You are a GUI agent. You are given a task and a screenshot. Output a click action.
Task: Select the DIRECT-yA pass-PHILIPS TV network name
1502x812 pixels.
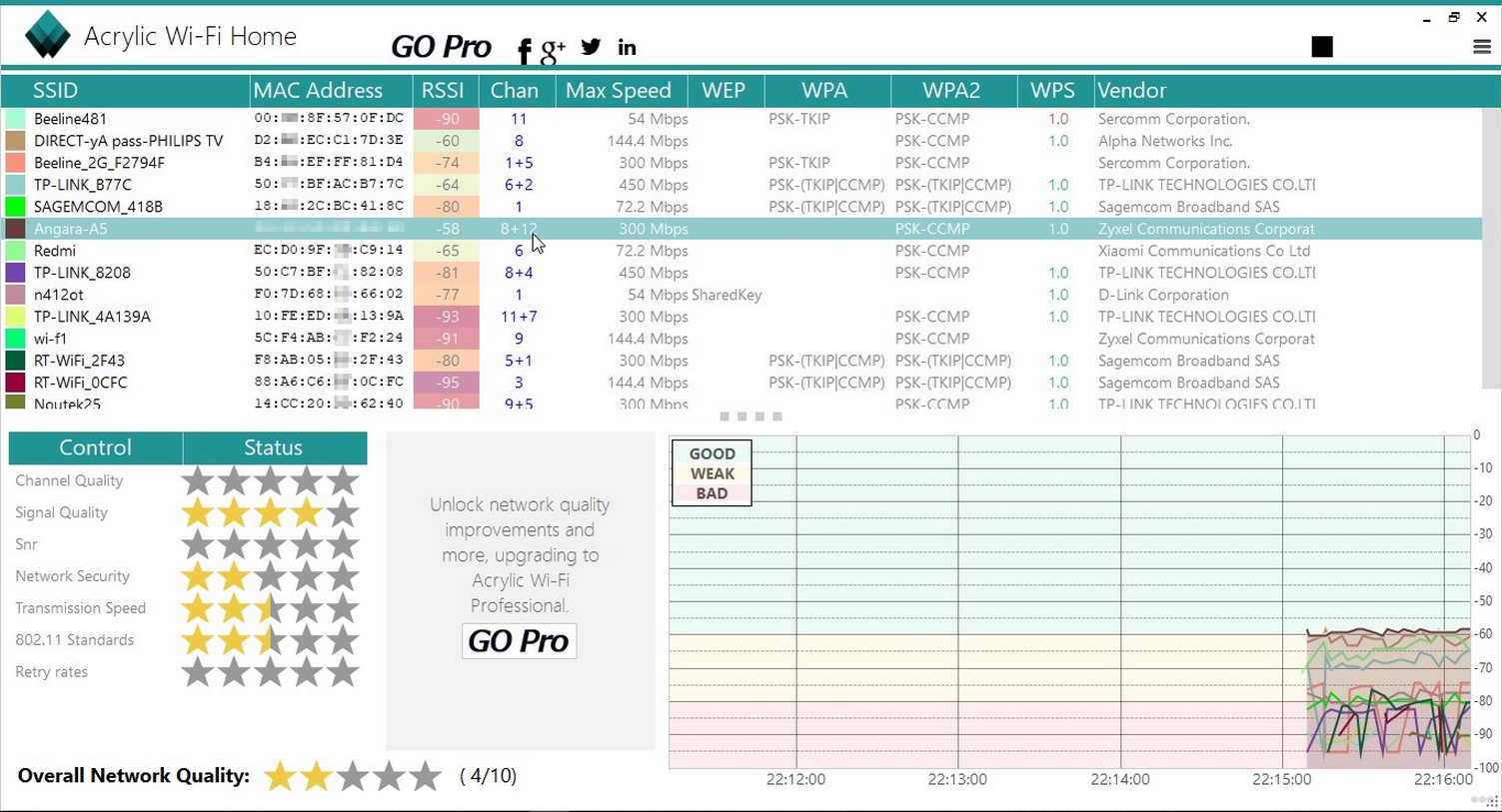tap(129, 141)
